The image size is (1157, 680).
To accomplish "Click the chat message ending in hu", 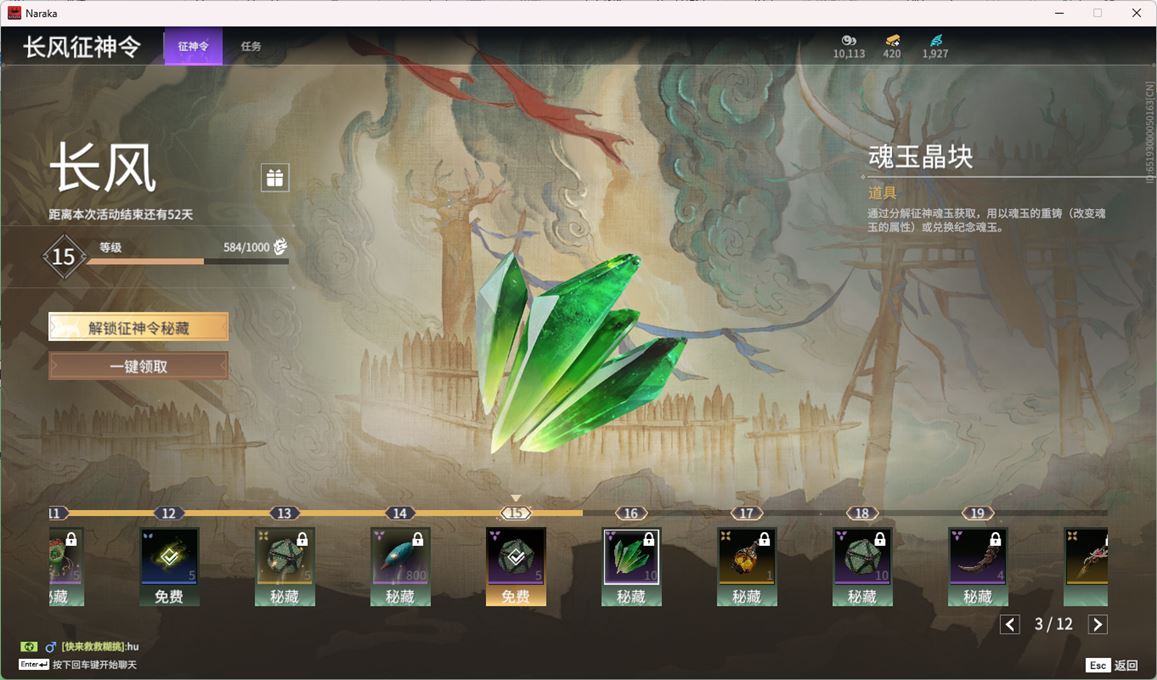I will (x=100, y=647).
